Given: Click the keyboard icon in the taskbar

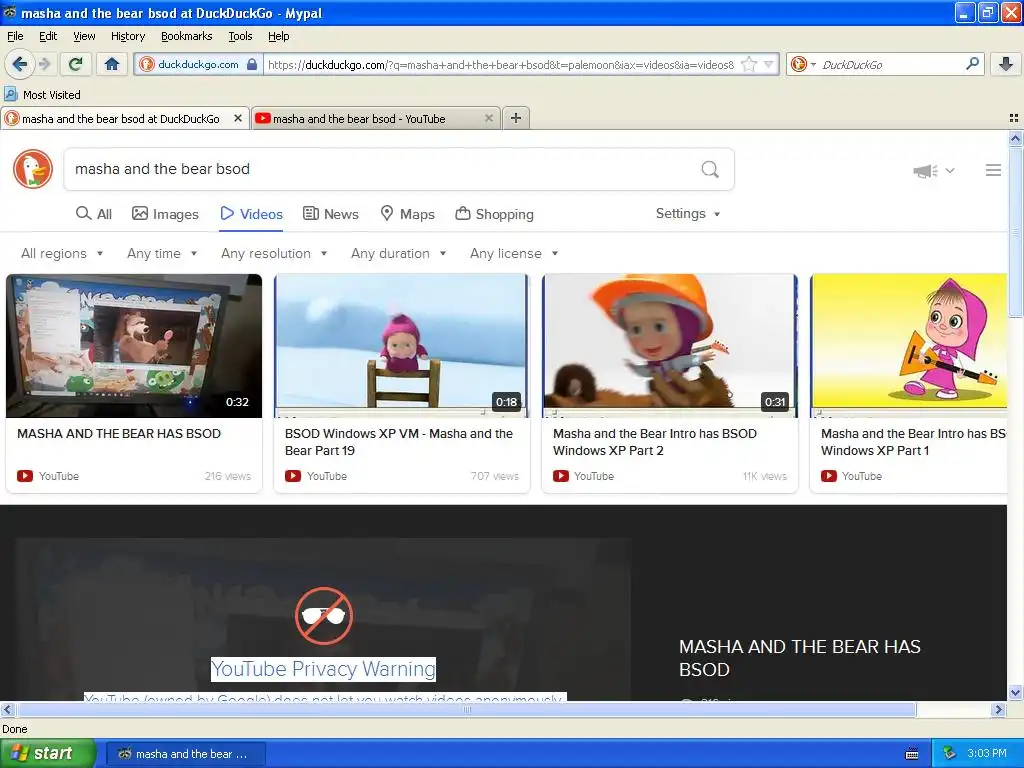Looking at the screenshot, I should 912,754.
